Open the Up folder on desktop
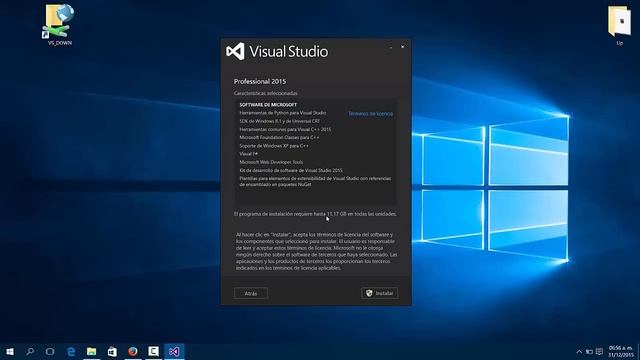This screenshot has height=360, width=640. click(x=619, y=25)
